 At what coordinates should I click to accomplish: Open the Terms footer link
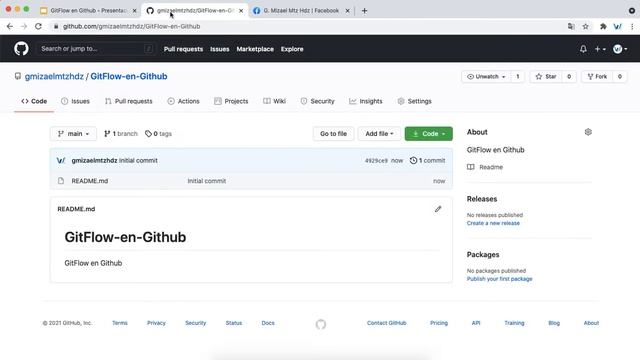click(x=120, y=323)
